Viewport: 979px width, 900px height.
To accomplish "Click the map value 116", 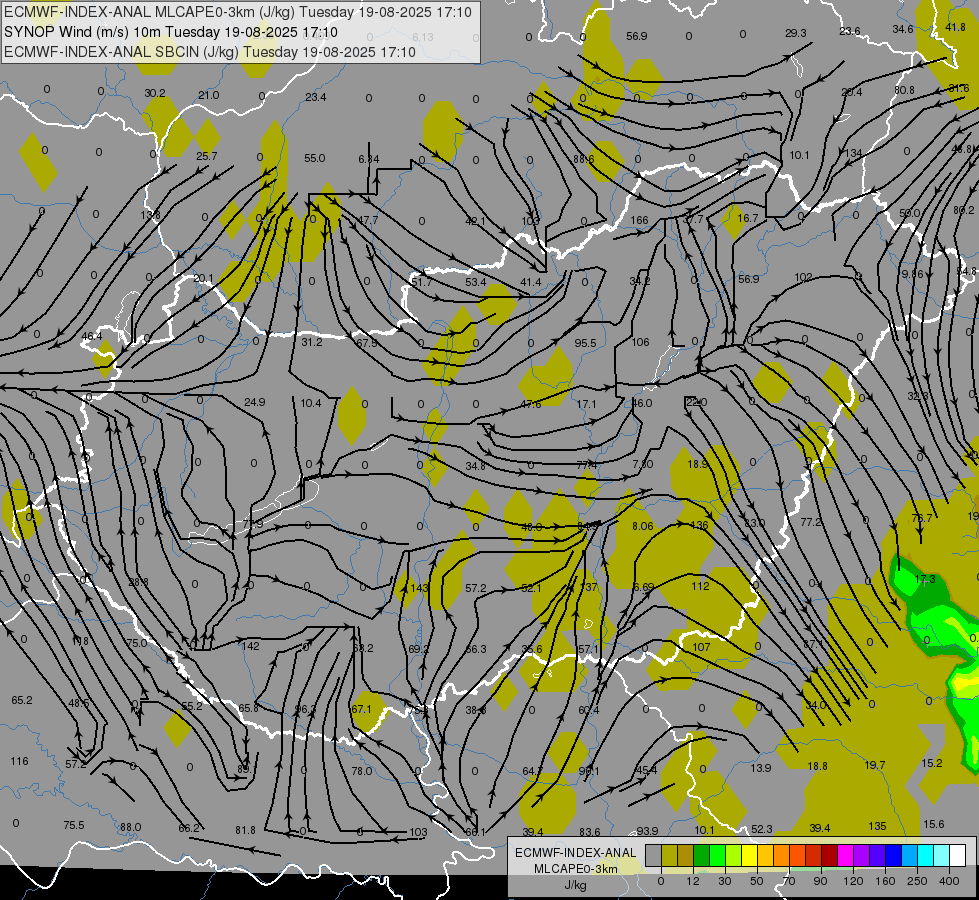I will (x=19, y=761).
